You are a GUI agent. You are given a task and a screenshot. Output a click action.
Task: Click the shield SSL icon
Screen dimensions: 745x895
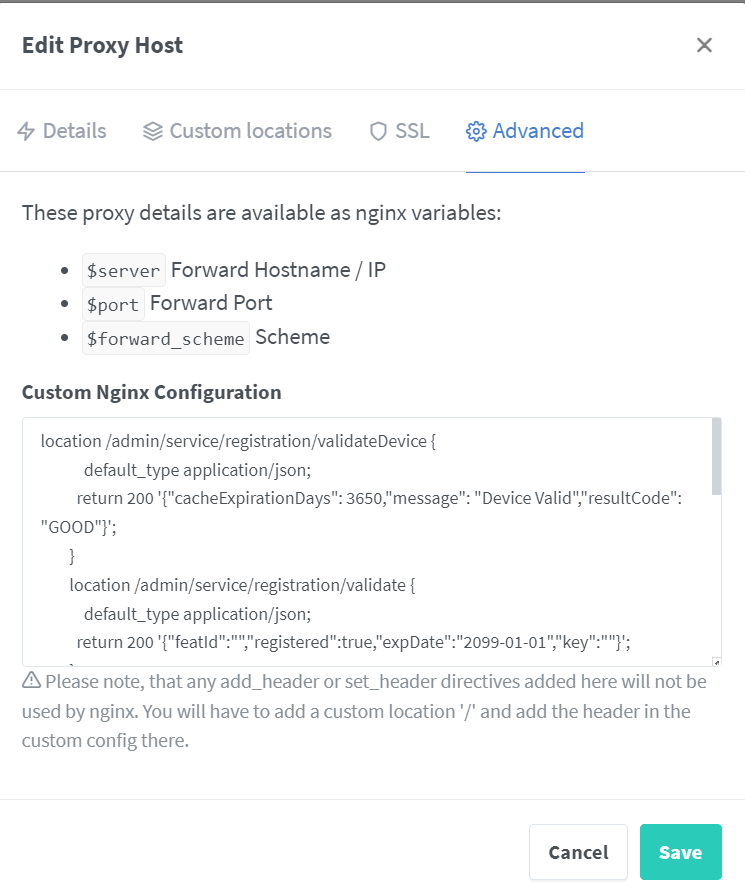click(378, 131)
